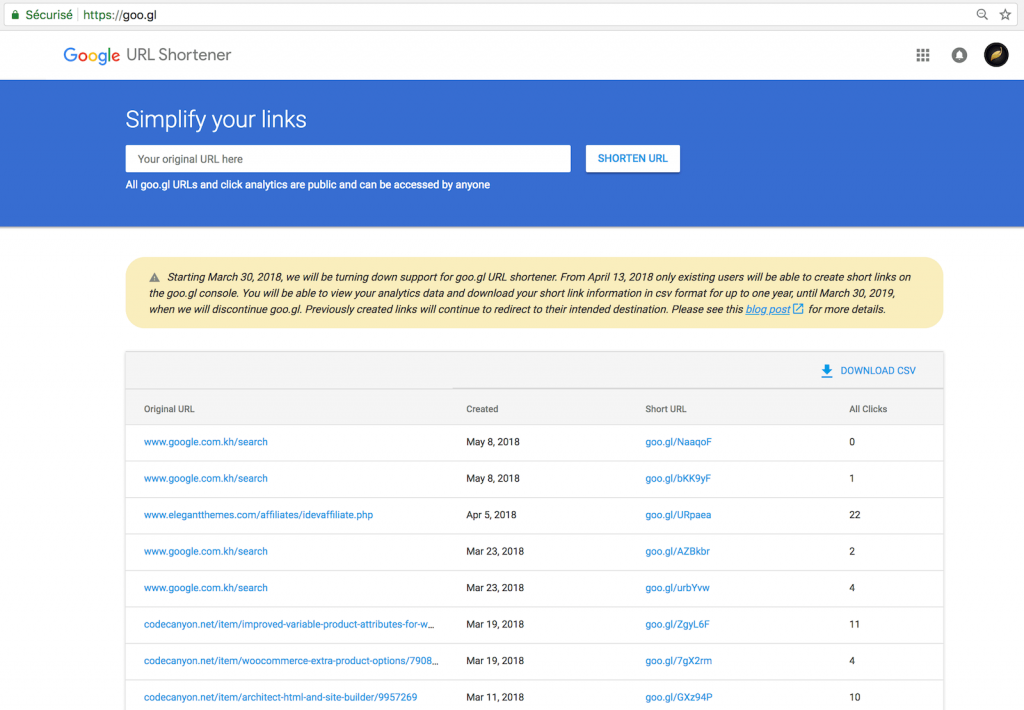Download link data via DOWNLOAD CSV
The image size is (1024, 710).
(x=879, y=371)
